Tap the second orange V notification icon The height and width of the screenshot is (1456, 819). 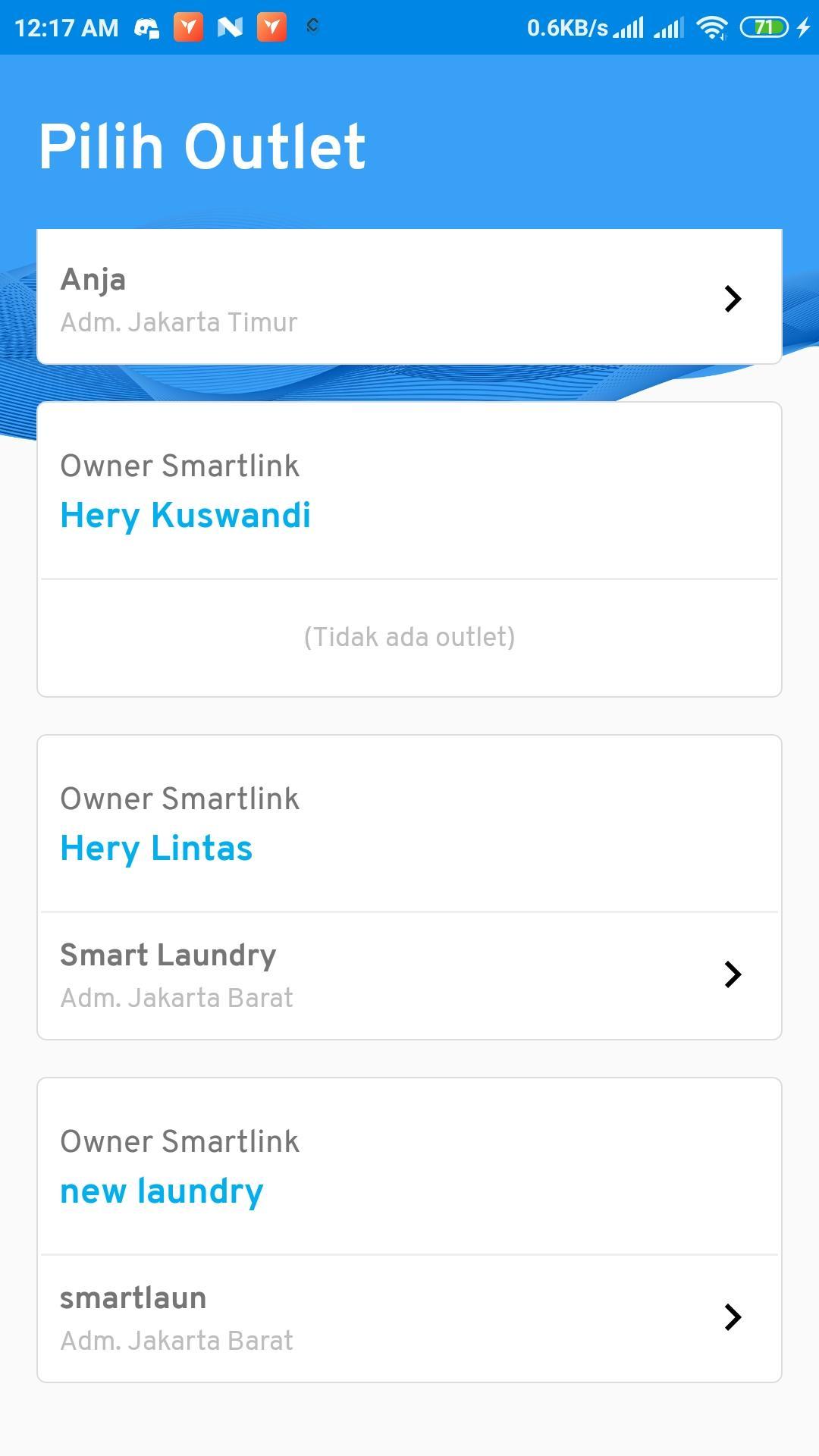[x=271, y=28]
